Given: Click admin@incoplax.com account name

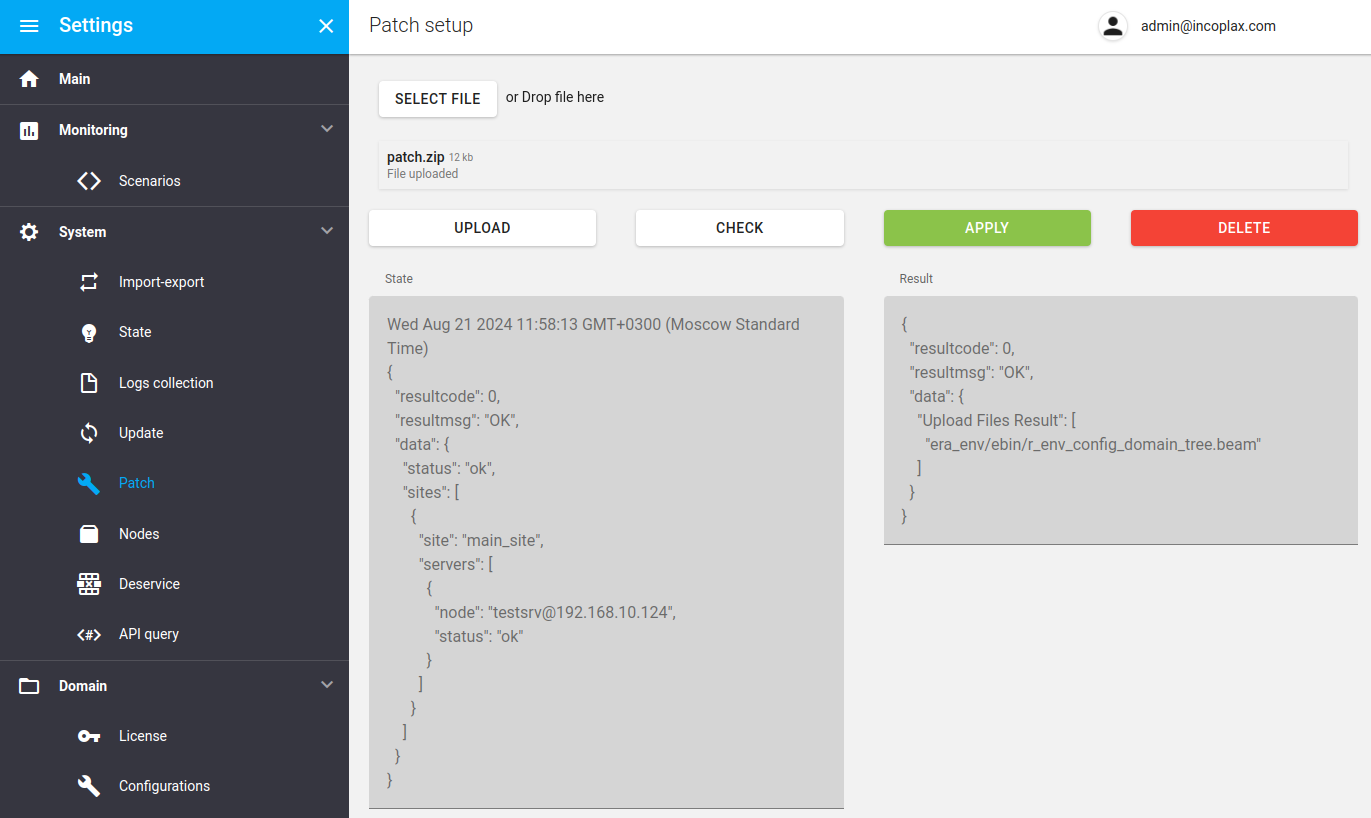Looking at the screenshot, I should (x=1208, y=27).
